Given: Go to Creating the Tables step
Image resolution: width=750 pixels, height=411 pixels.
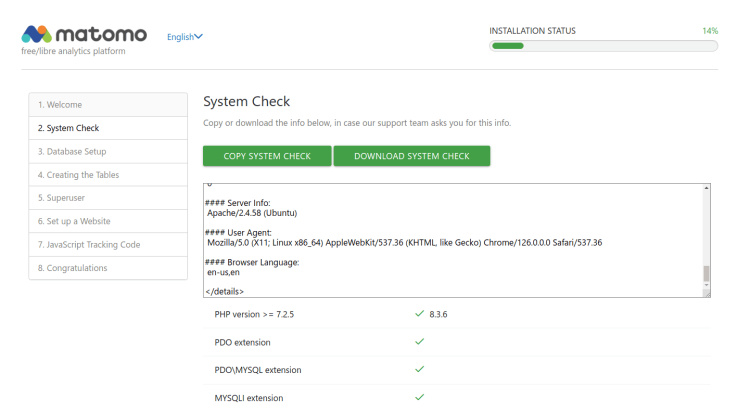Looking at the screenshot, I should click(108, 175).
